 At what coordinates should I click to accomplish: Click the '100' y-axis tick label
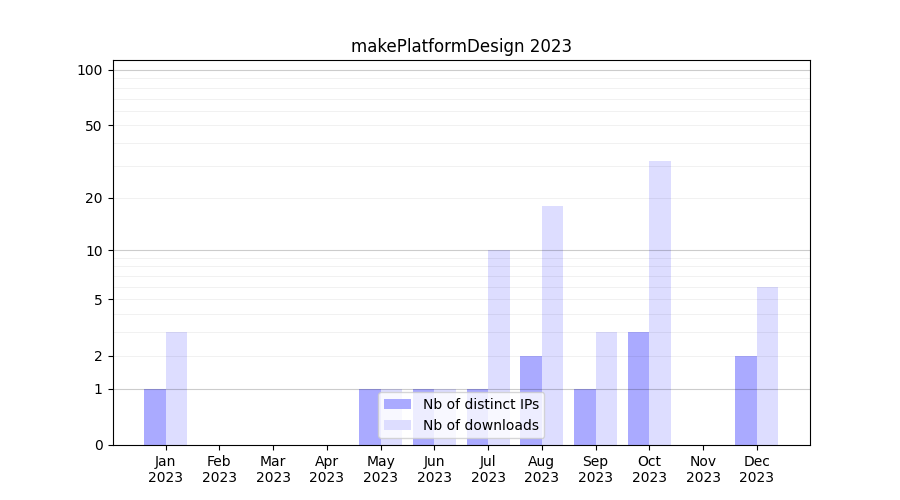pos(90,70)
